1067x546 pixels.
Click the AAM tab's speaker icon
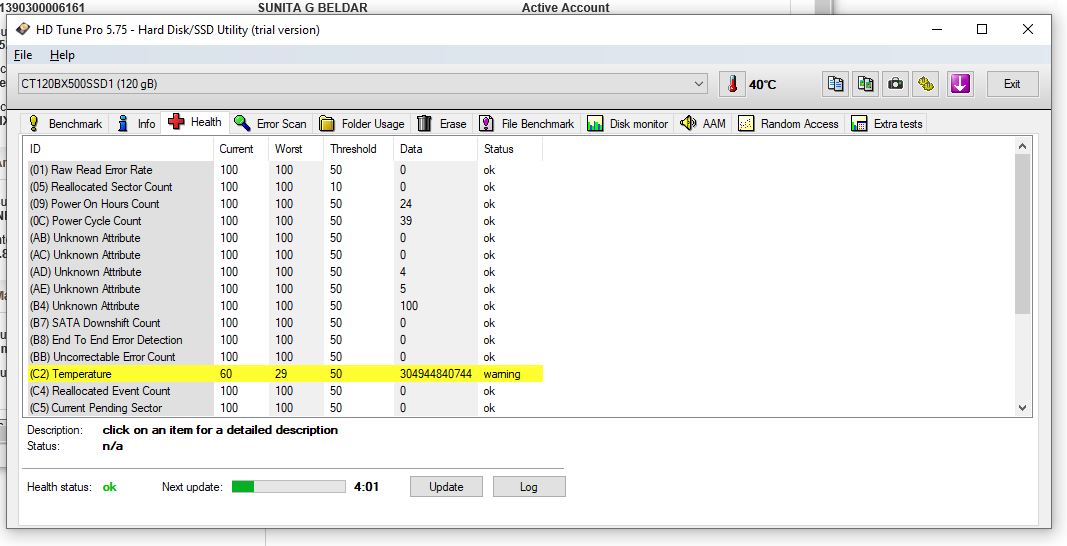point(688,123)
